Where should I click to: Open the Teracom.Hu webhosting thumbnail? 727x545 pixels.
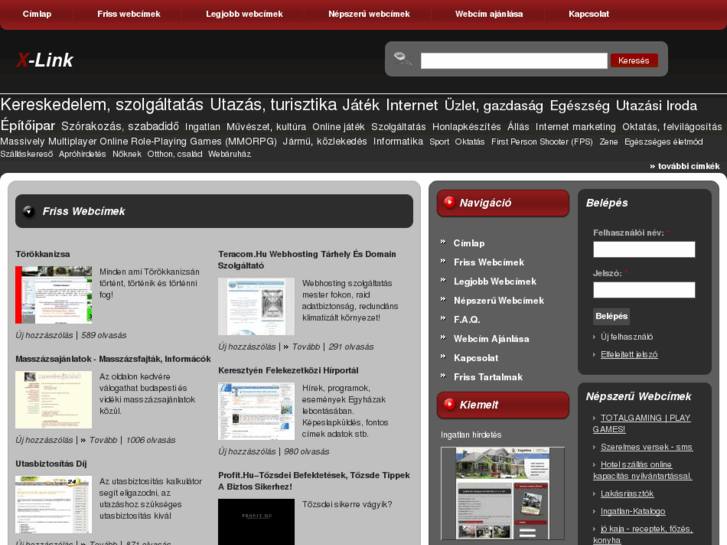(256, 306)
